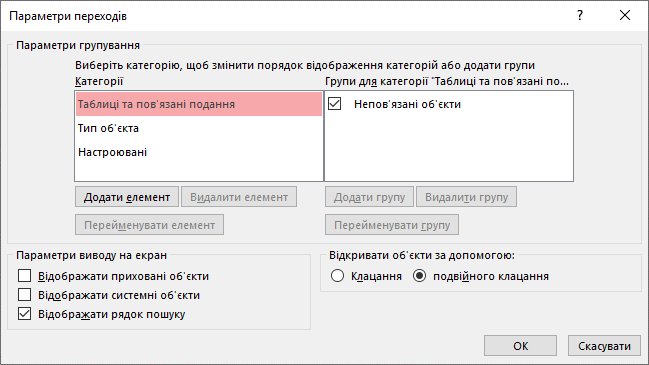Image resolution: width=649 pixels, height=365 pixels.
Task: Click the Непов'язані об'єкти group label
Action: point(407,104)
